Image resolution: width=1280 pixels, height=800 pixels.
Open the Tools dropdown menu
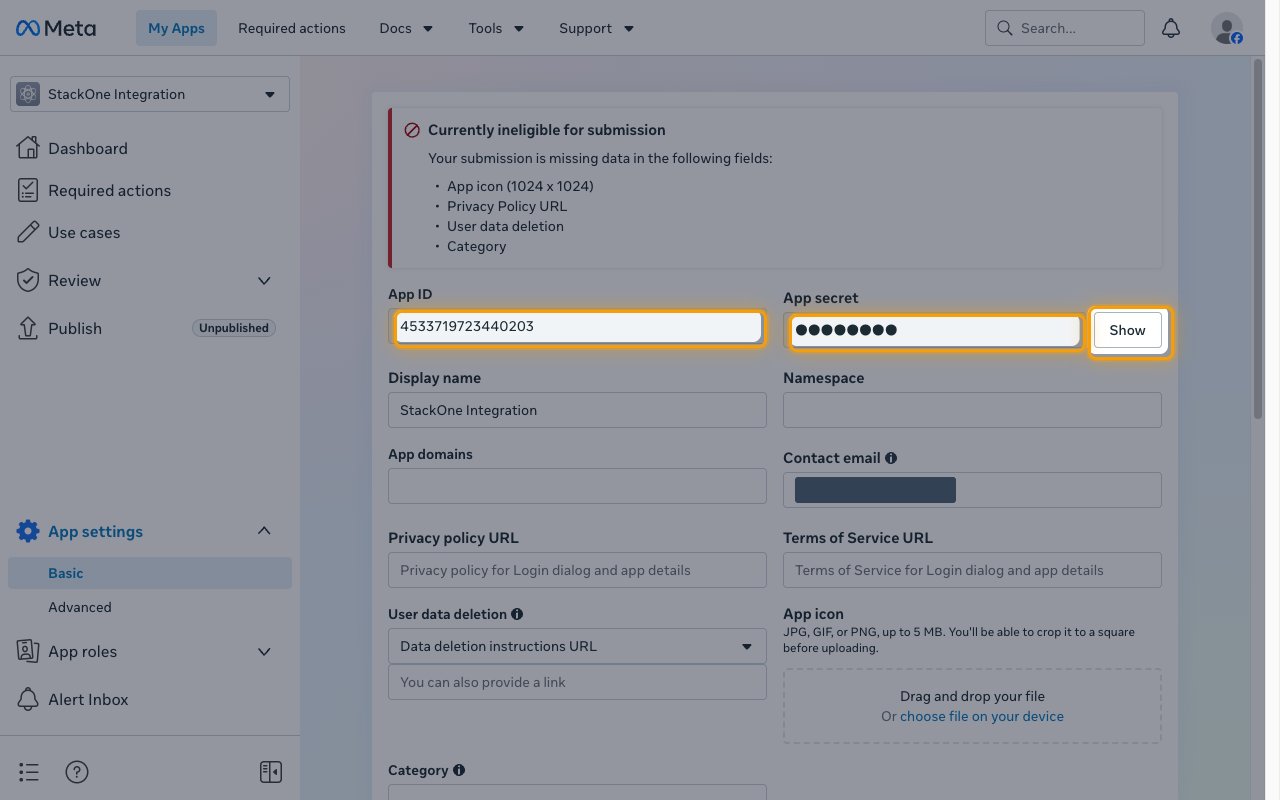496,28
